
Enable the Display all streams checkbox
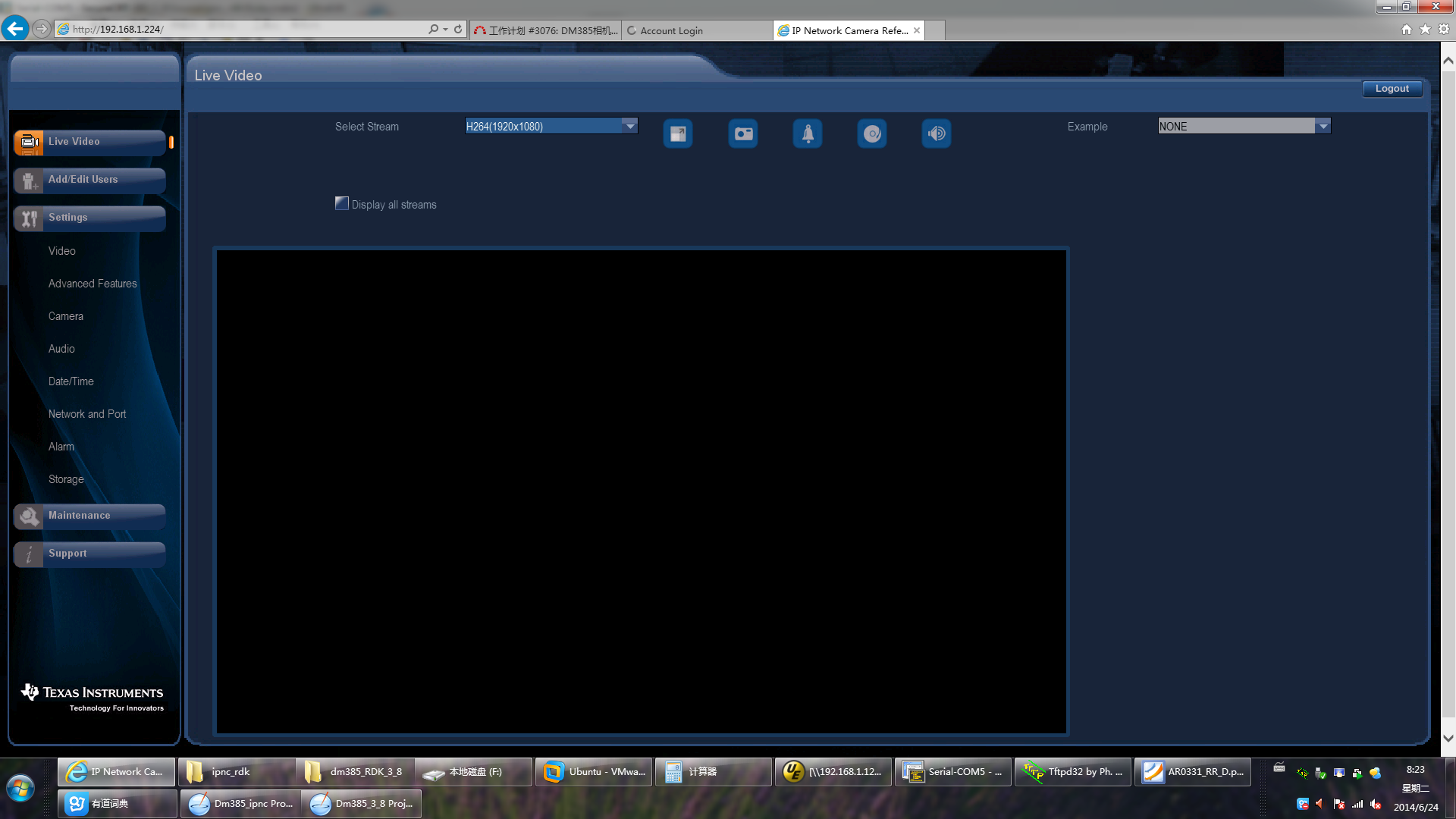tap(342, 203)
